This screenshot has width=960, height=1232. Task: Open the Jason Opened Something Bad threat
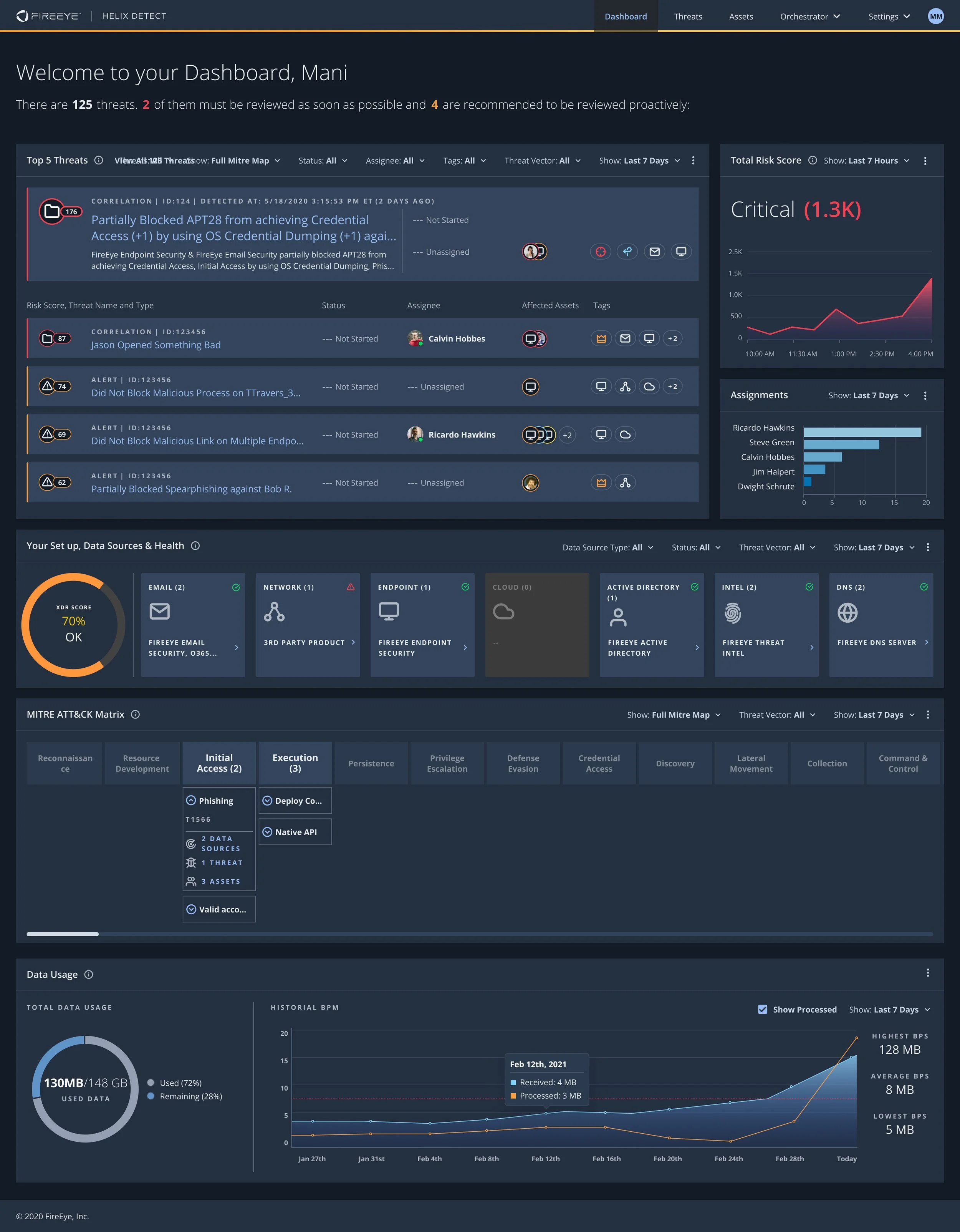pyautogui.click(x=156, y=345)
